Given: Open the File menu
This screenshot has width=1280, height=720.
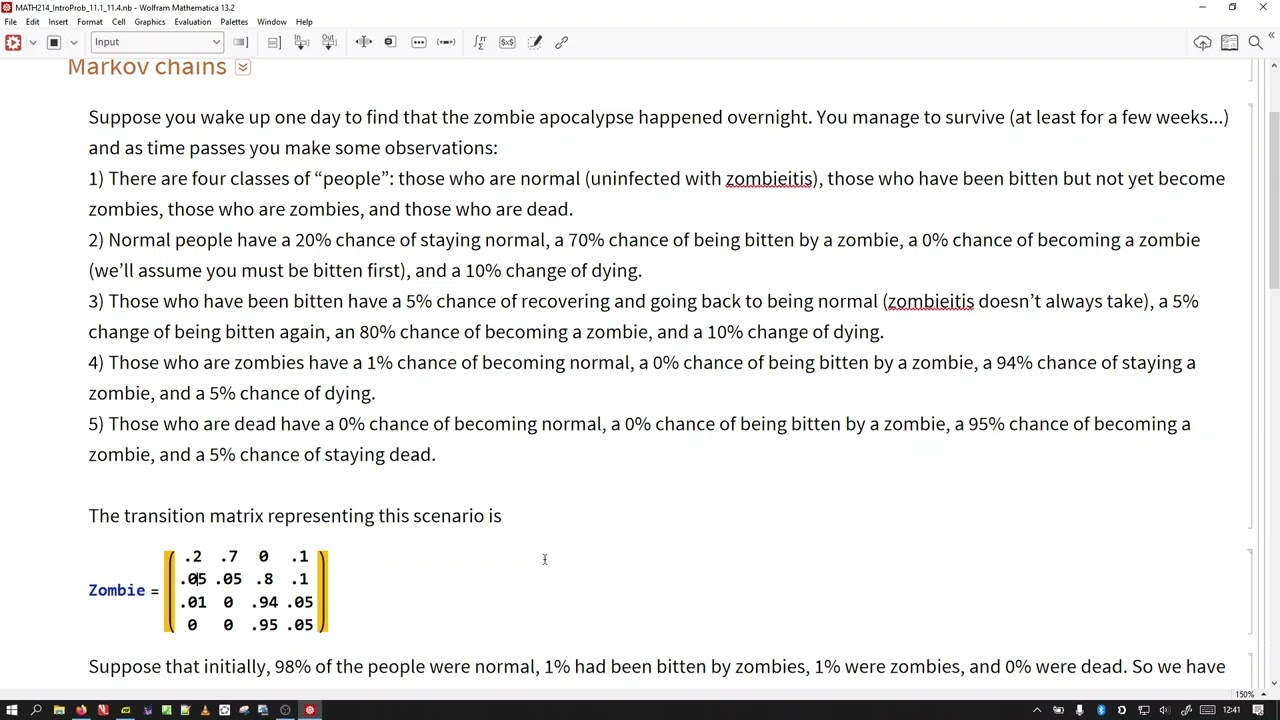Looking at the screenshot, I should [x=10, y=22].
